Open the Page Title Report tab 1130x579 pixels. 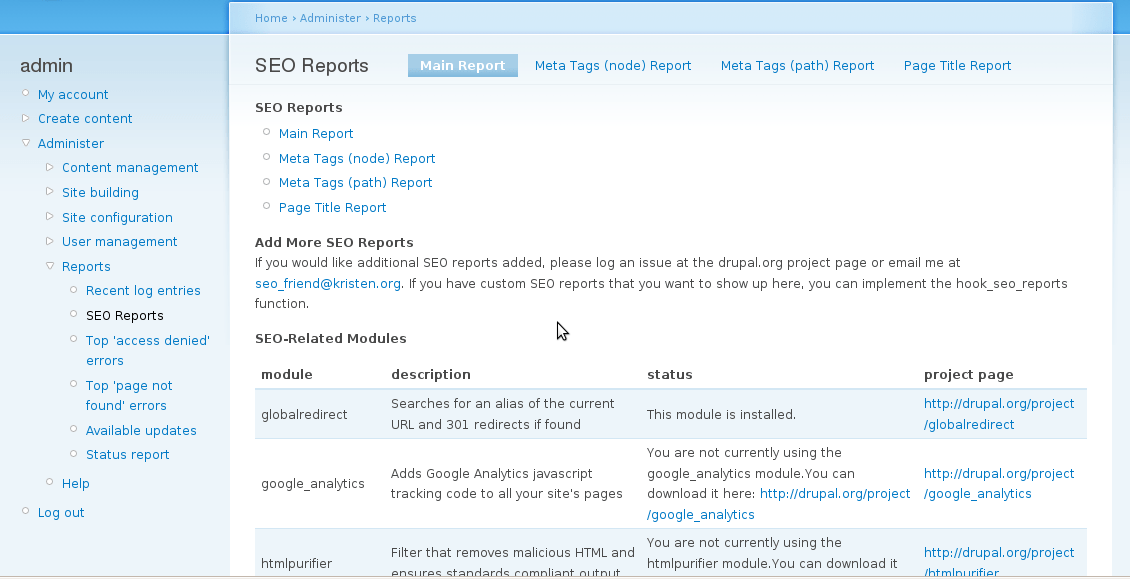[x=957, y=66]
